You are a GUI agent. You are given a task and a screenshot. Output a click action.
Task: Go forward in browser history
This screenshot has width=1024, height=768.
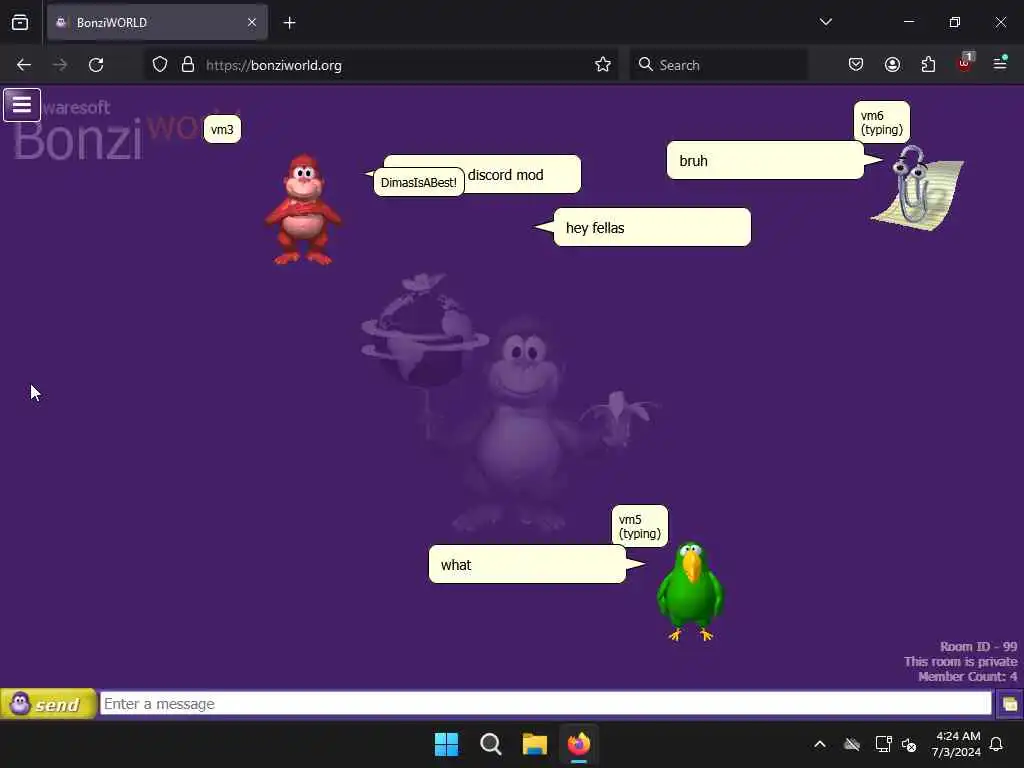(x=60, y=65)
